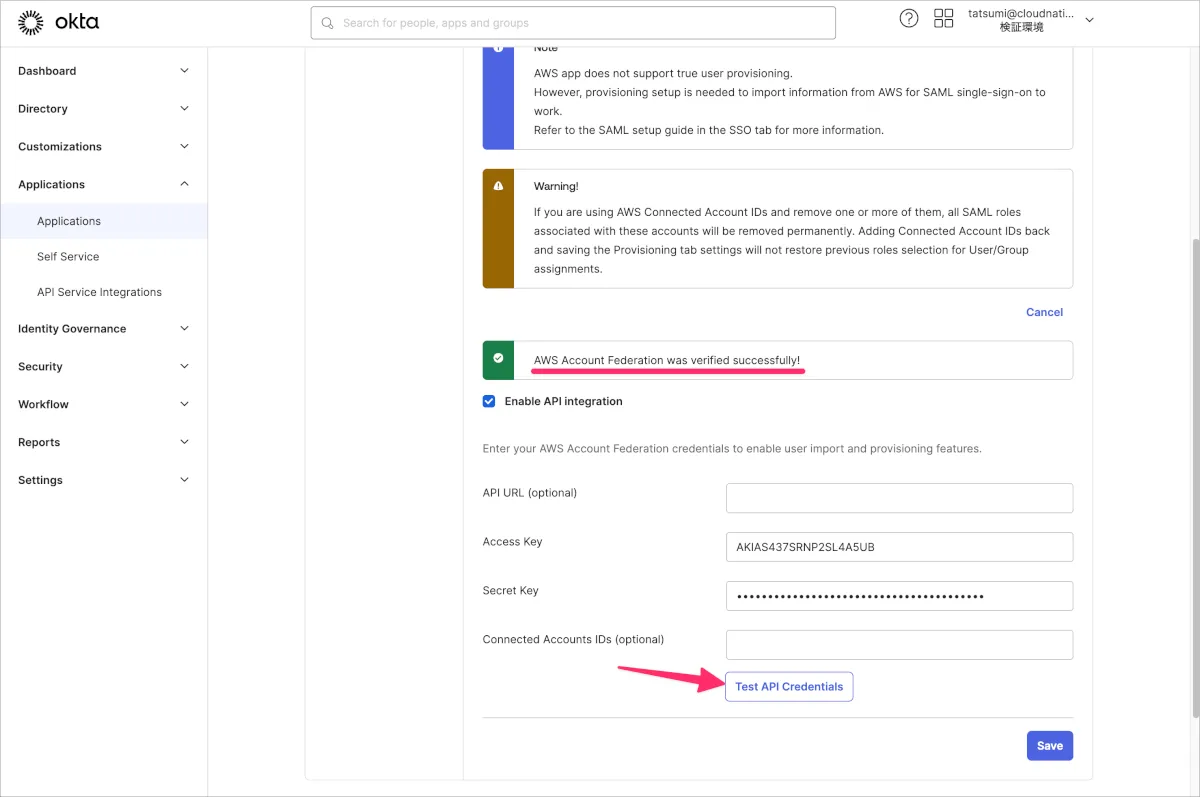
Task: Select Applications submenu item
Action: click(69, 221)
